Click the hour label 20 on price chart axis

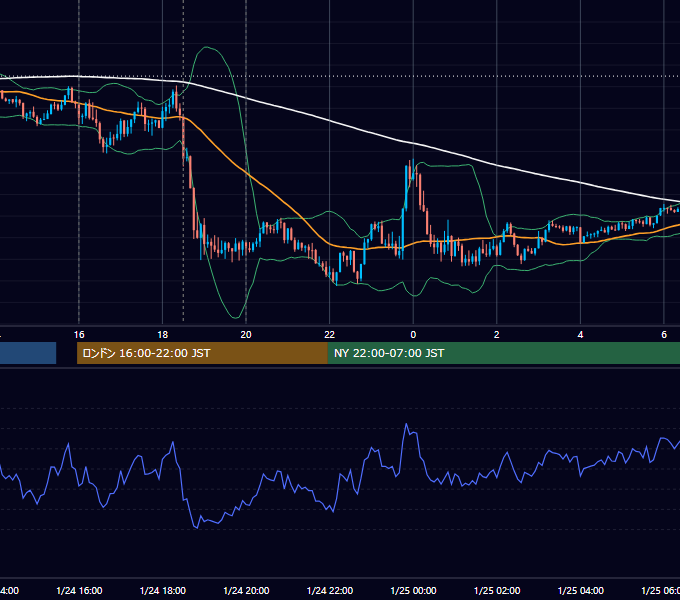point(246,335)
